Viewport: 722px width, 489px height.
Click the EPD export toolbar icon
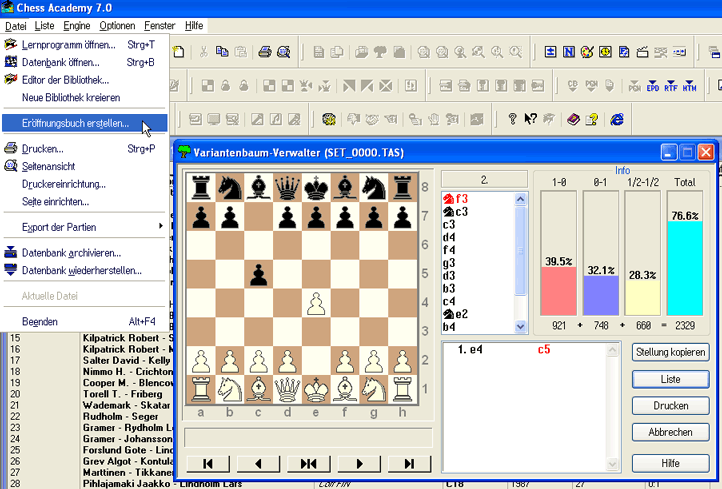tap(652, 86)
